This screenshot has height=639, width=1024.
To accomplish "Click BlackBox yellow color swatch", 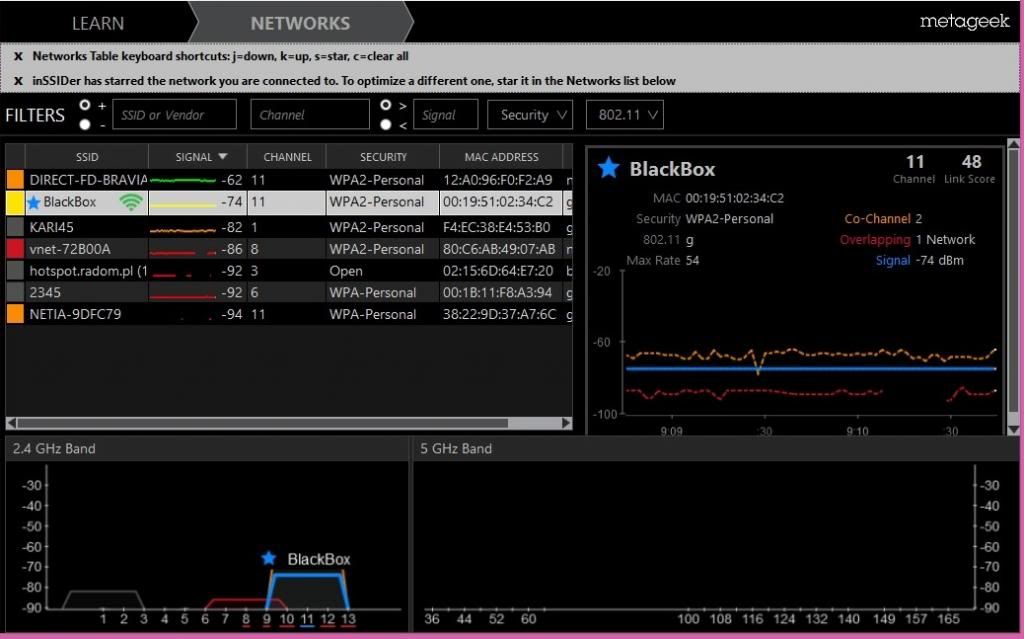I will (15, 202).
